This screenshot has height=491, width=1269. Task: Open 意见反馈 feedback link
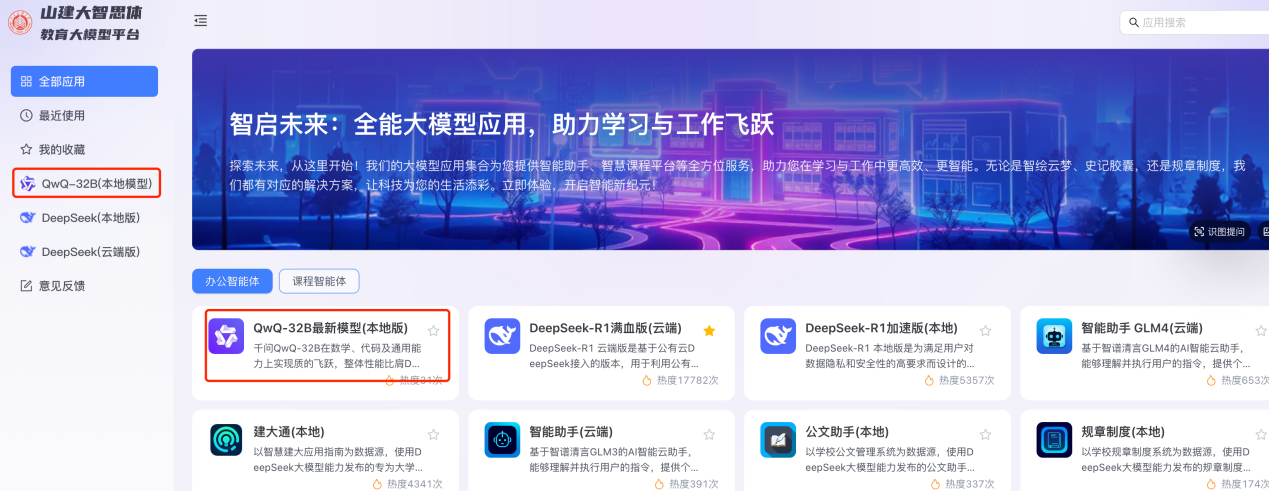(x=61, y=285)
